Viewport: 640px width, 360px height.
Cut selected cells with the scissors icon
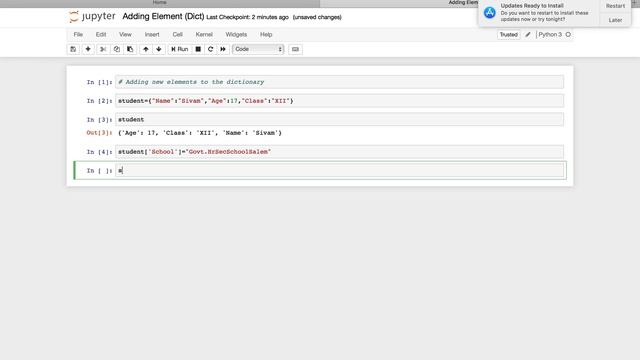tap(103, 49)
